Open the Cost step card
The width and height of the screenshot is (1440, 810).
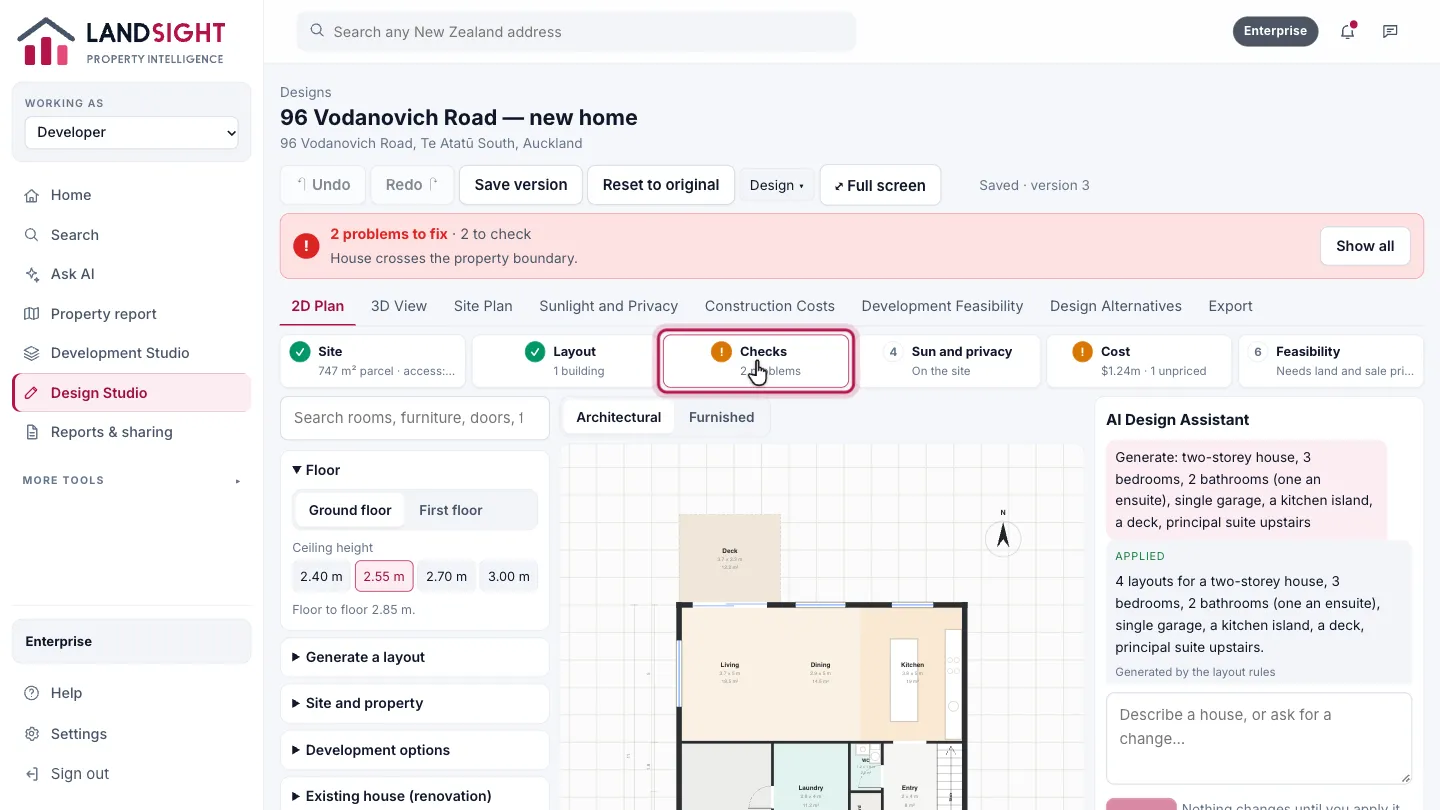click(1139, 361)
